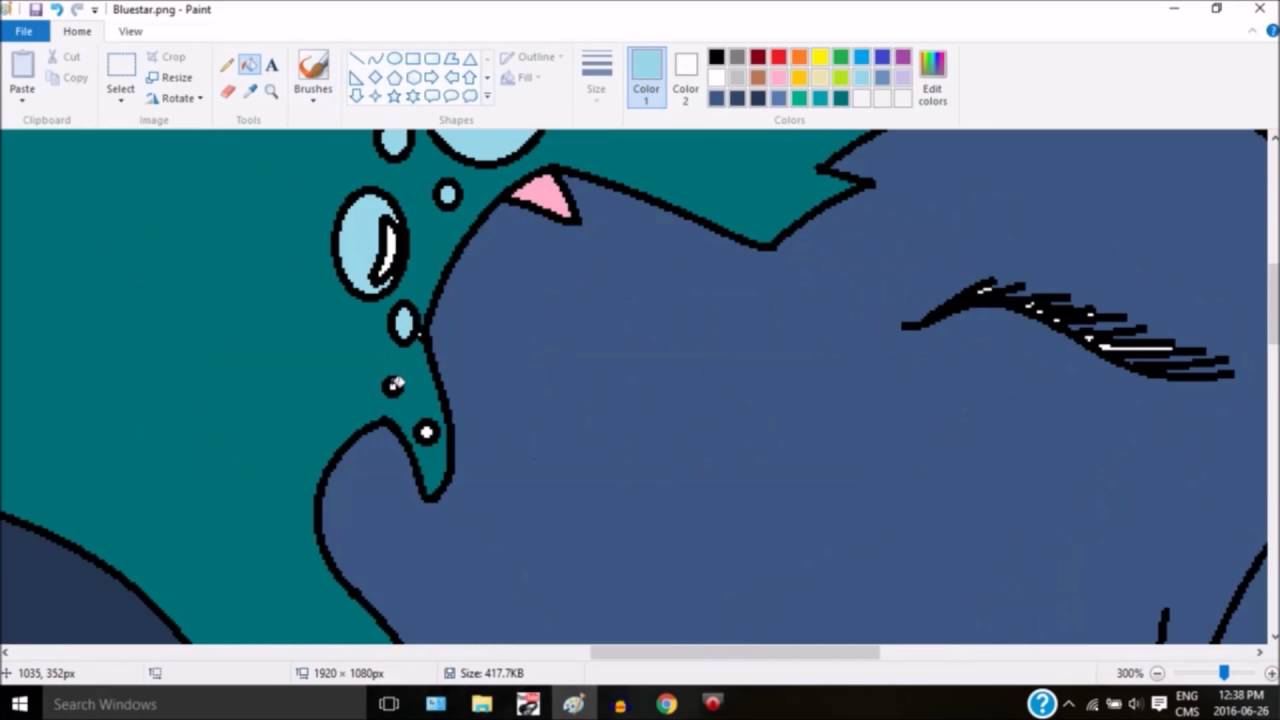The width and height of the screenshot is (1280, 720).
Task: Pick the purple color swatch
Action: (903, 57)
